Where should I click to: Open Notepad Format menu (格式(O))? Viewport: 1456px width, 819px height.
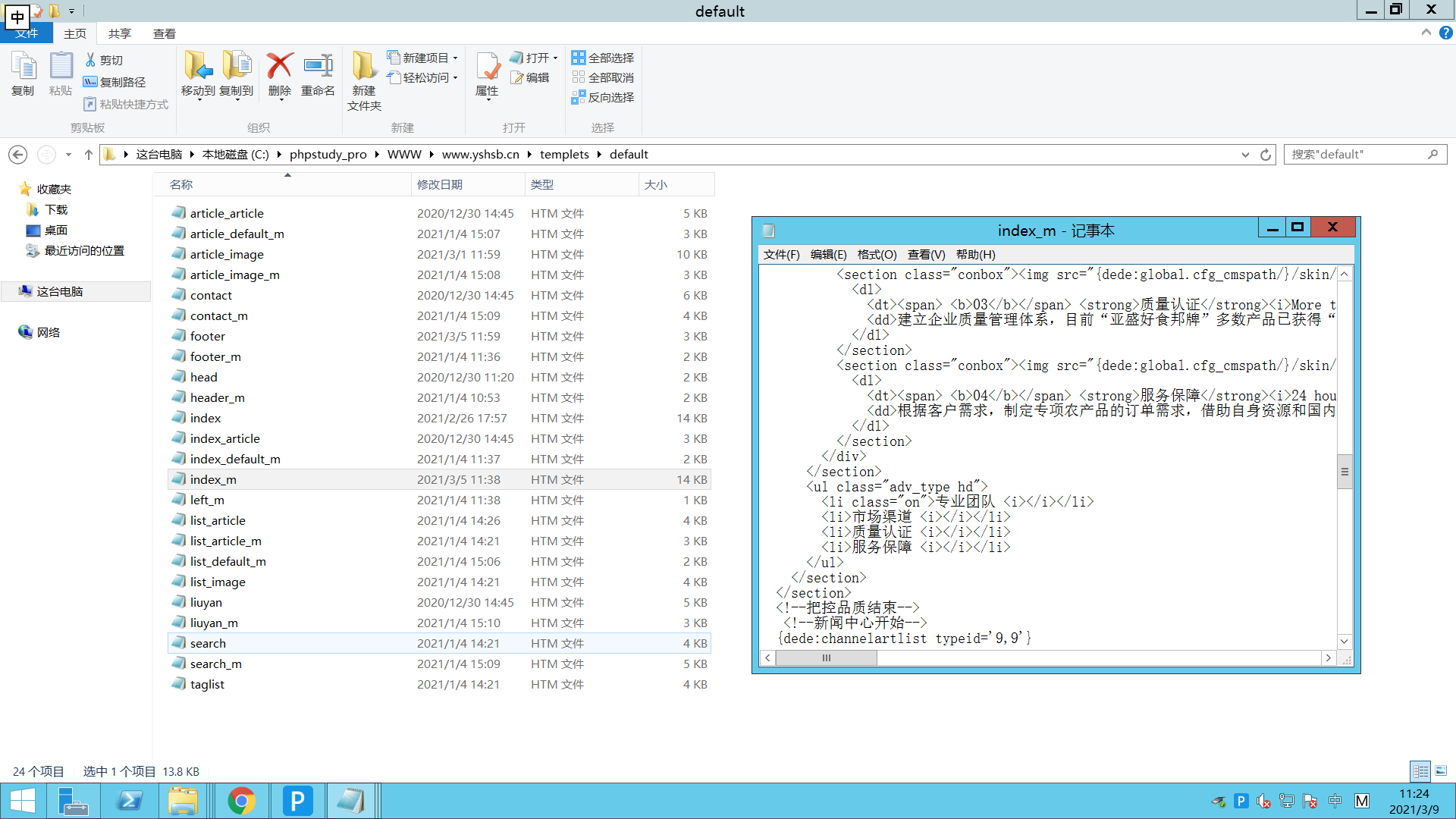pos(877,255)
